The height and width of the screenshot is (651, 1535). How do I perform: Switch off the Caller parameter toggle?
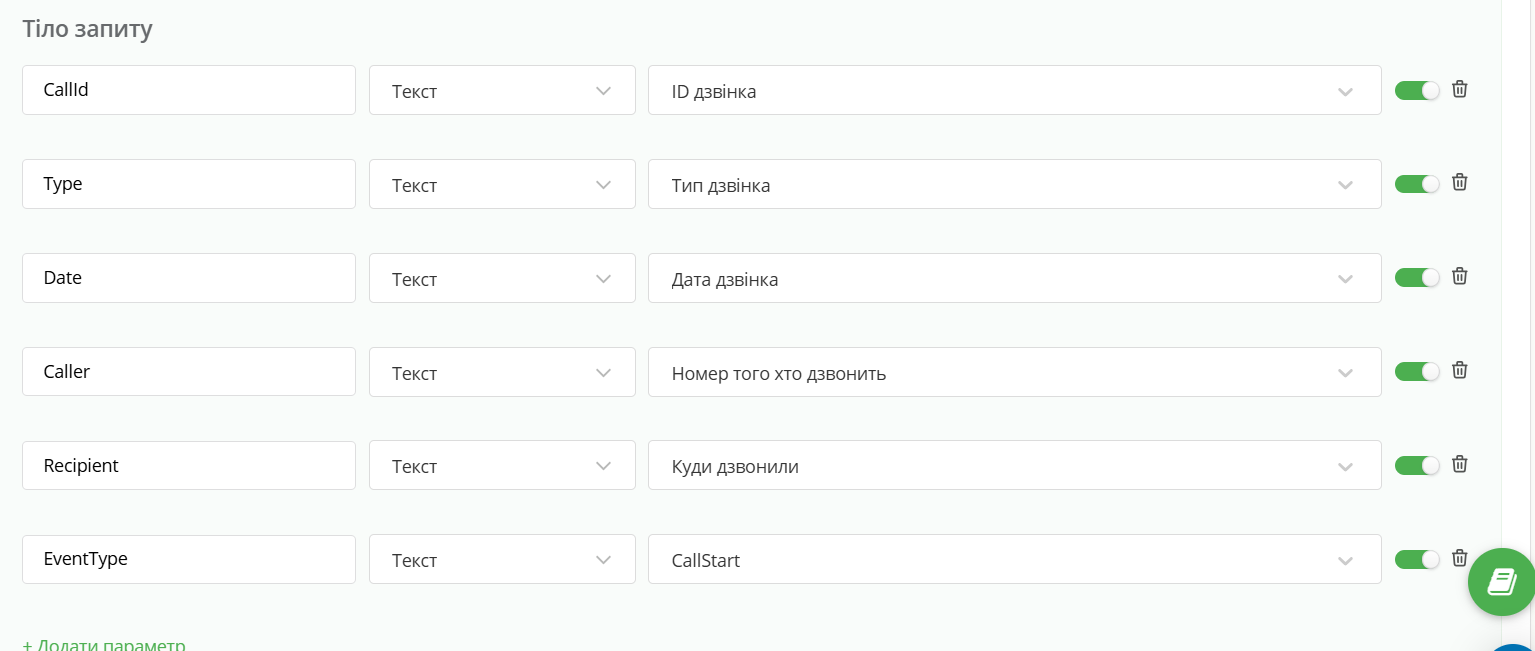click(x=1416, y=371)
